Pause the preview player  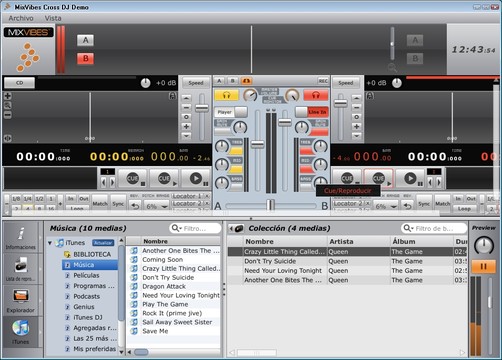(x=483, y=266)
